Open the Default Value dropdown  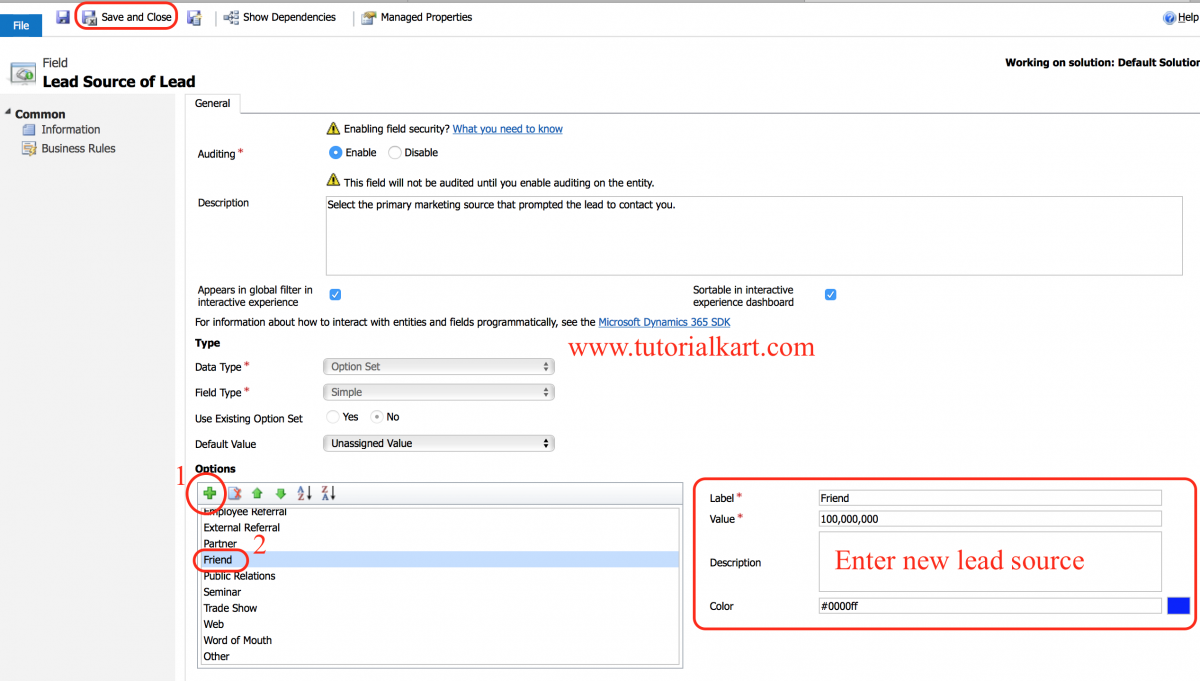pyautogui.click(x=438, y=443)
